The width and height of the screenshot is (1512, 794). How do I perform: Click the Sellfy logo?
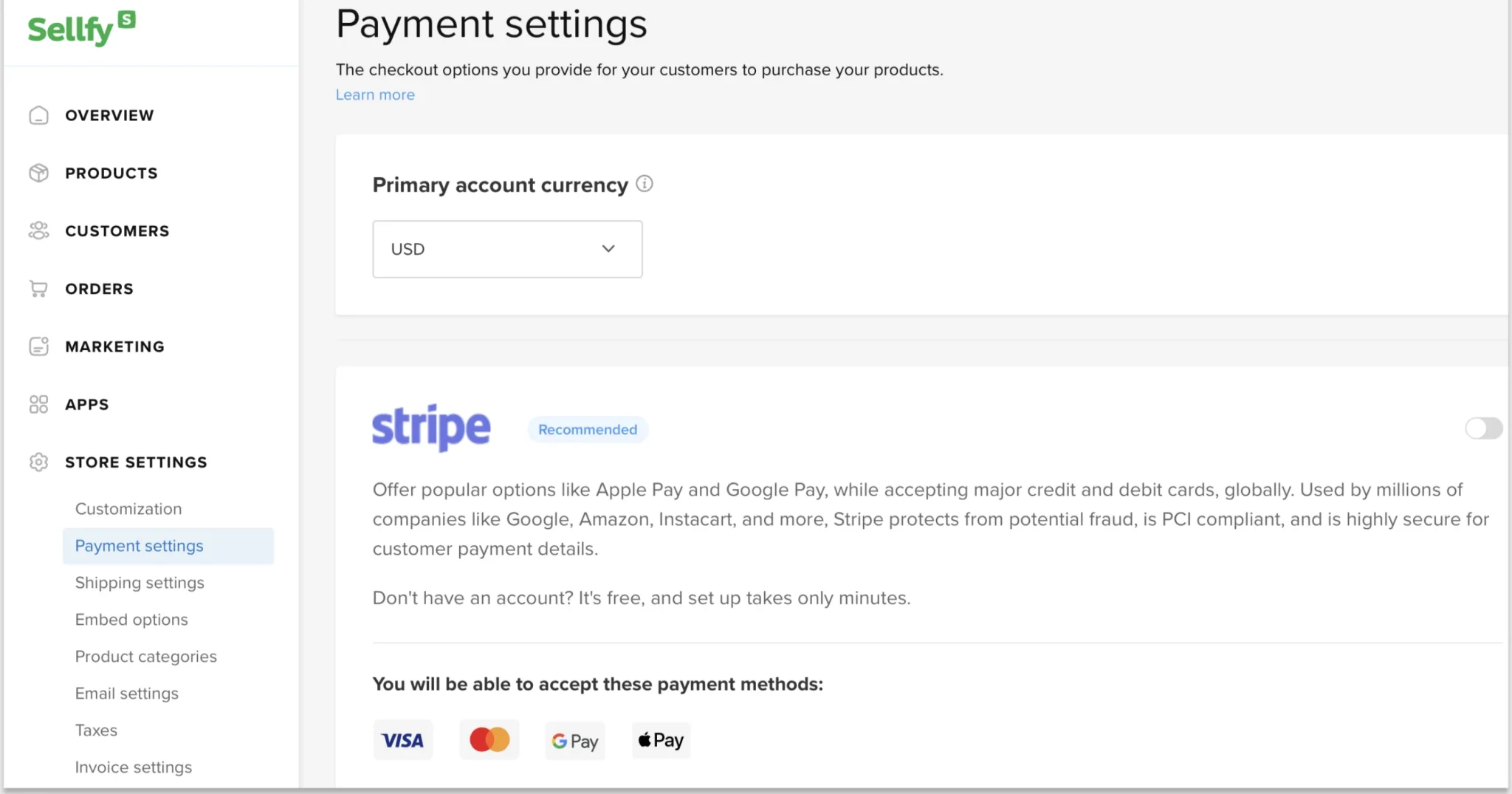81,30
